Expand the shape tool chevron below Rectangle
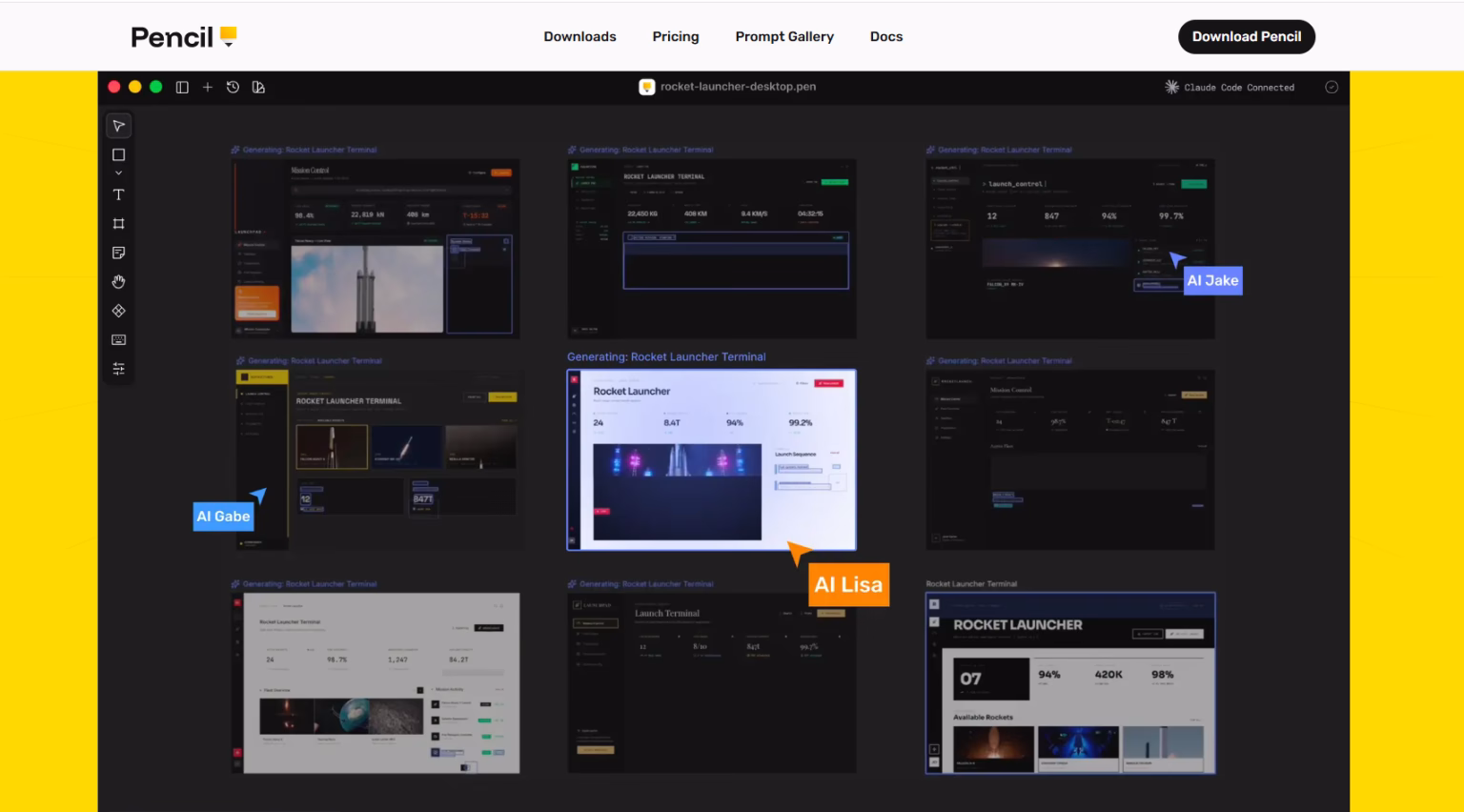The height and width of the screenshot is (812, 1464). (118, 173)
